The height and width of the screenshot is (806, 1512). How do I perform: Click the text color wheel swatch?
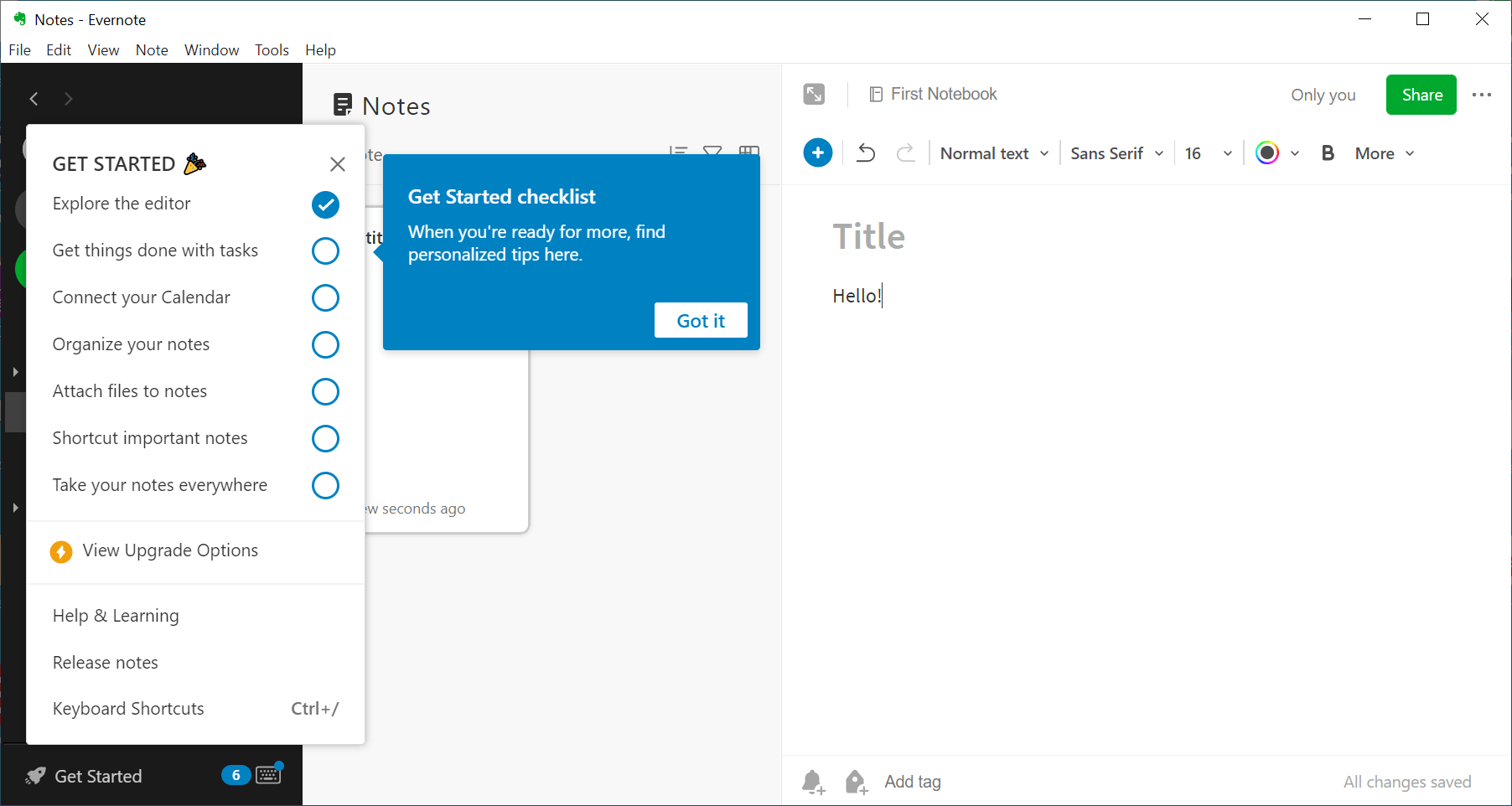[1267, 153]
